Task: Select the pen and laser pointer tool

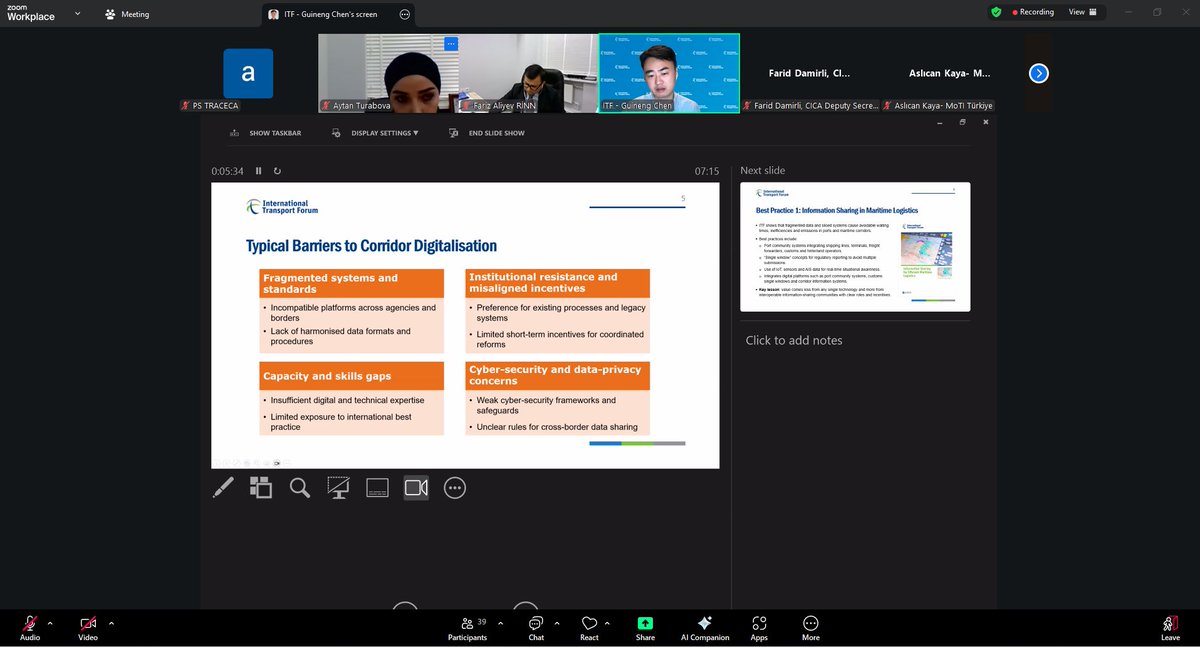Action: click(224, 487)
